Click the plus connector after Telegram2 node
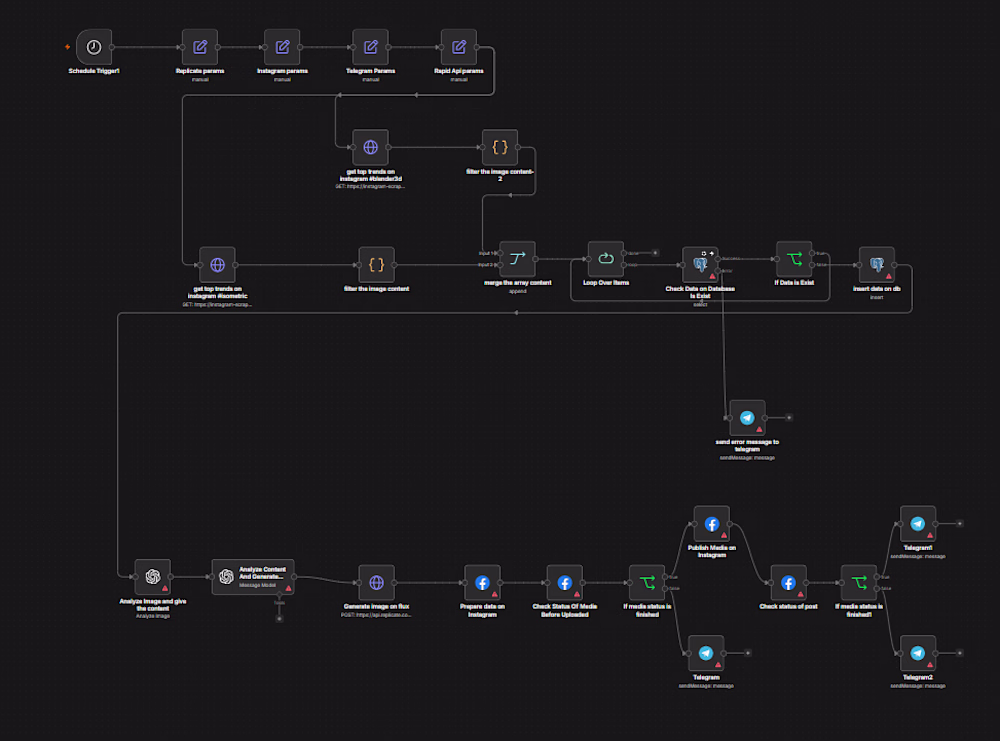 click(959, 653)
